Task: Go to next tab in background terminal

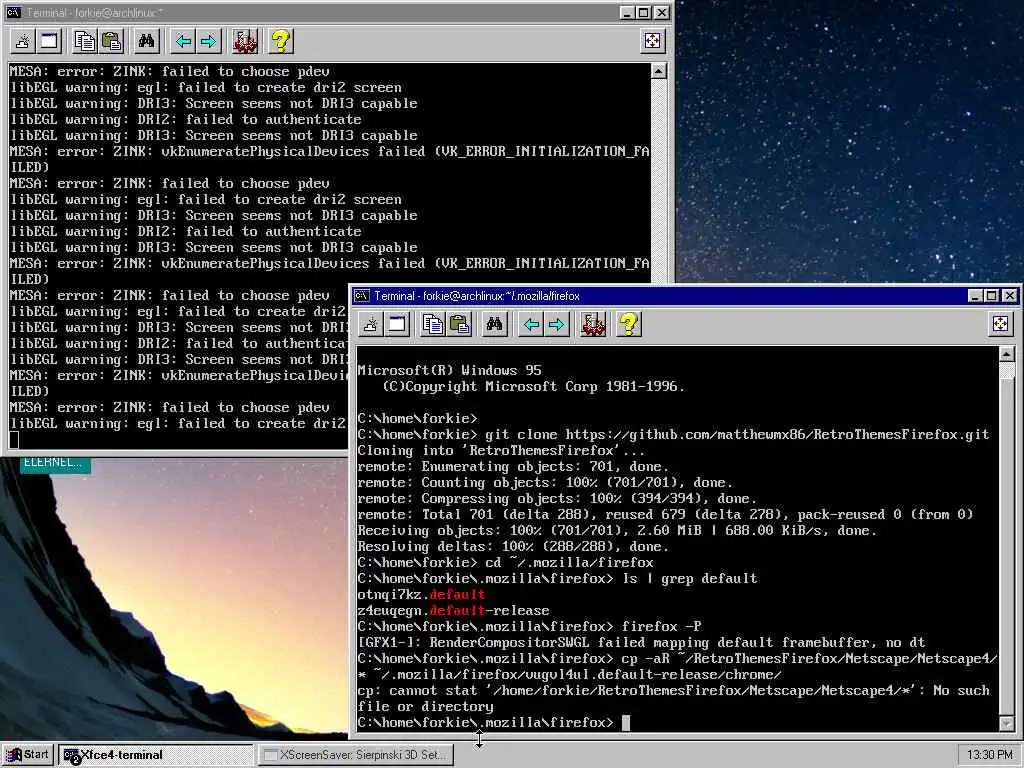Action: 209,42
